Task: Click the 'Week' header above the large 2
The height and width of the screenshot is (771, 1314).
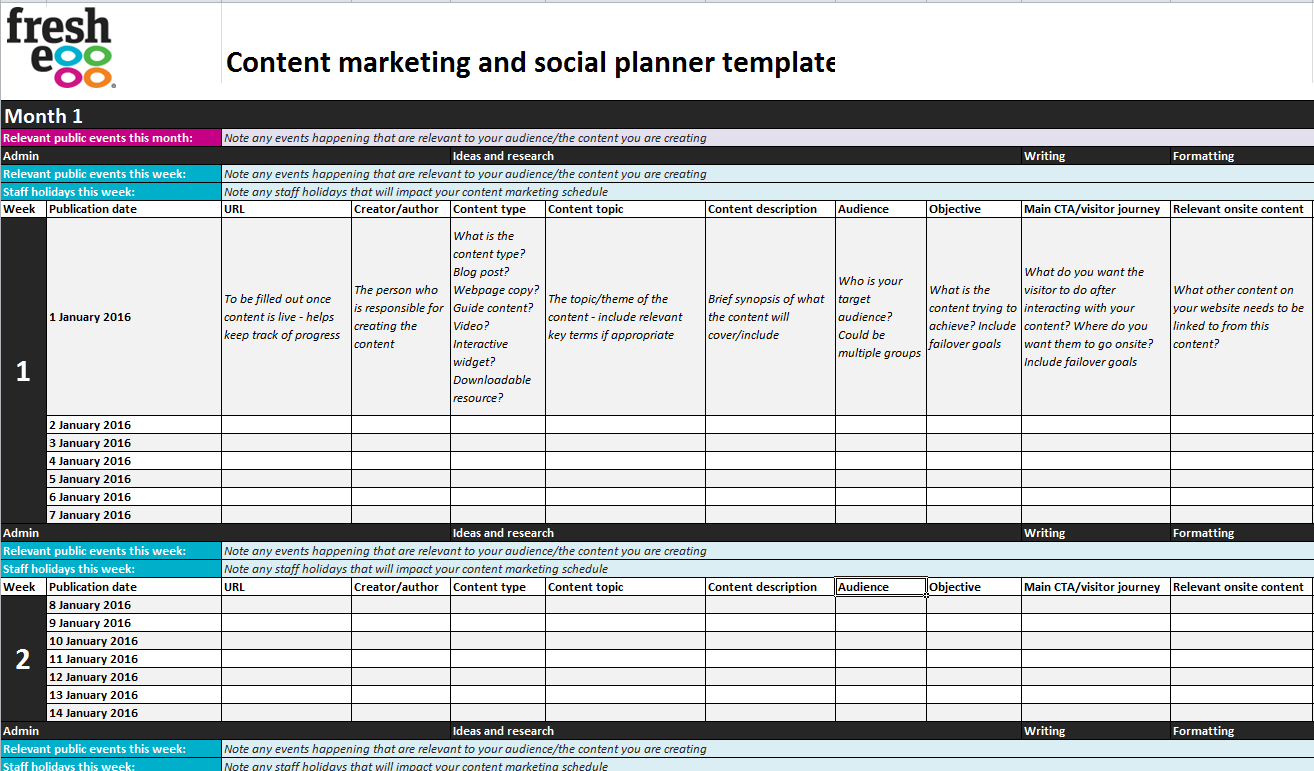Action: (x=23, y=587)
